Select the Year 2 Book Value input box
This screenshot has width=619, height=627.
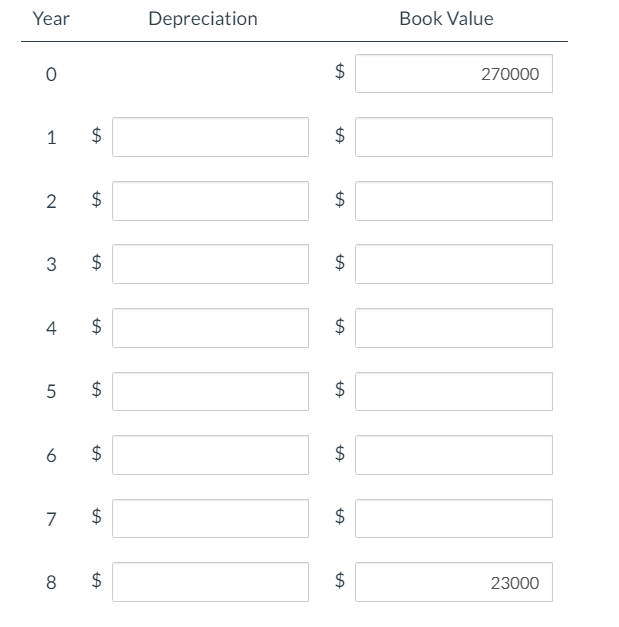[453, 200]
